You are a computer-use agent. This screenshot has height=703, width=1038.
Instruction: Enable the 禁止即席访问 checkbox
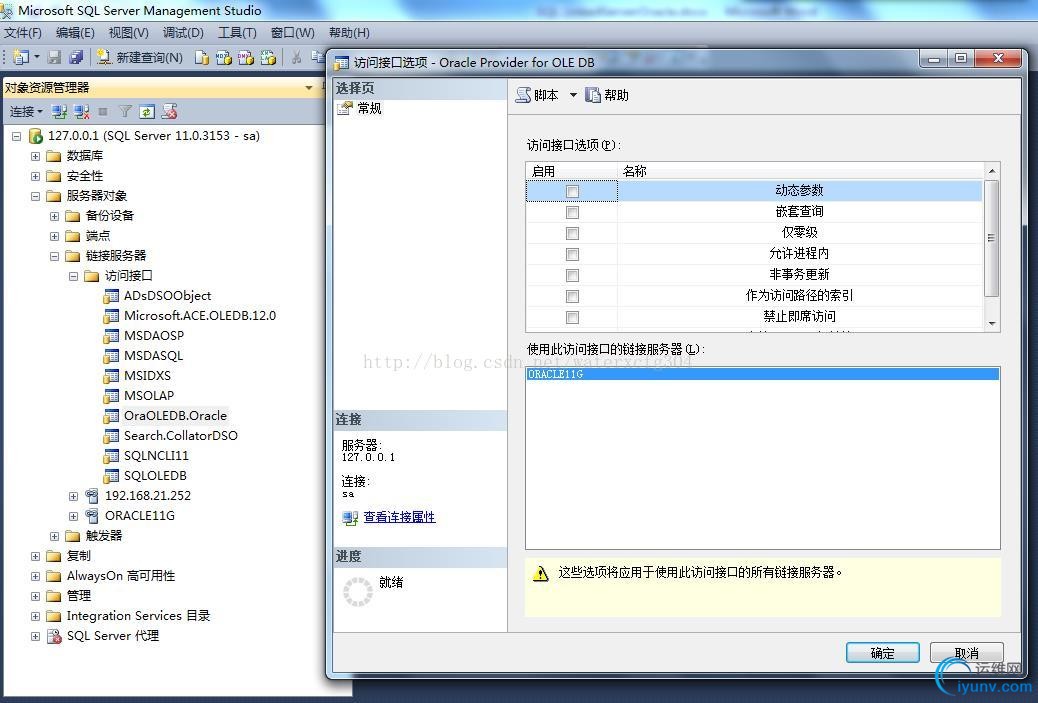coord(573,318)
